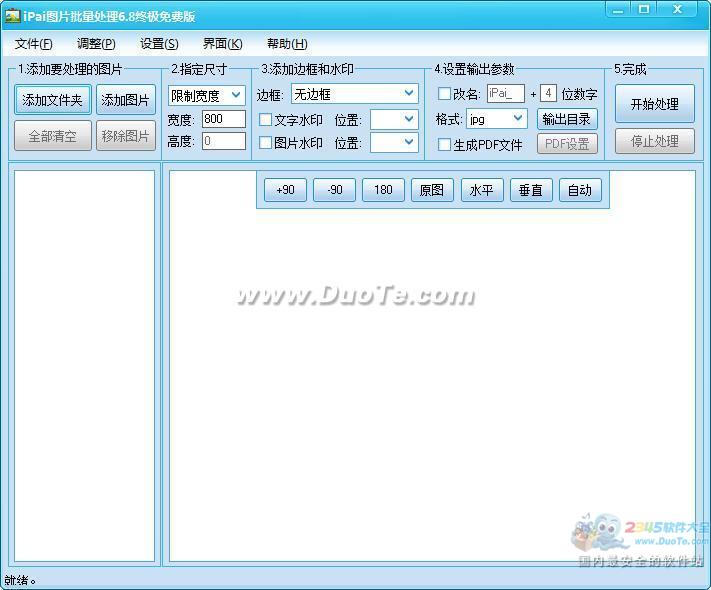The width and height of the screenshot is (711, 590).
Task: Expand the 边框 dropdown showing 无边框
Action: coord(355,94)
